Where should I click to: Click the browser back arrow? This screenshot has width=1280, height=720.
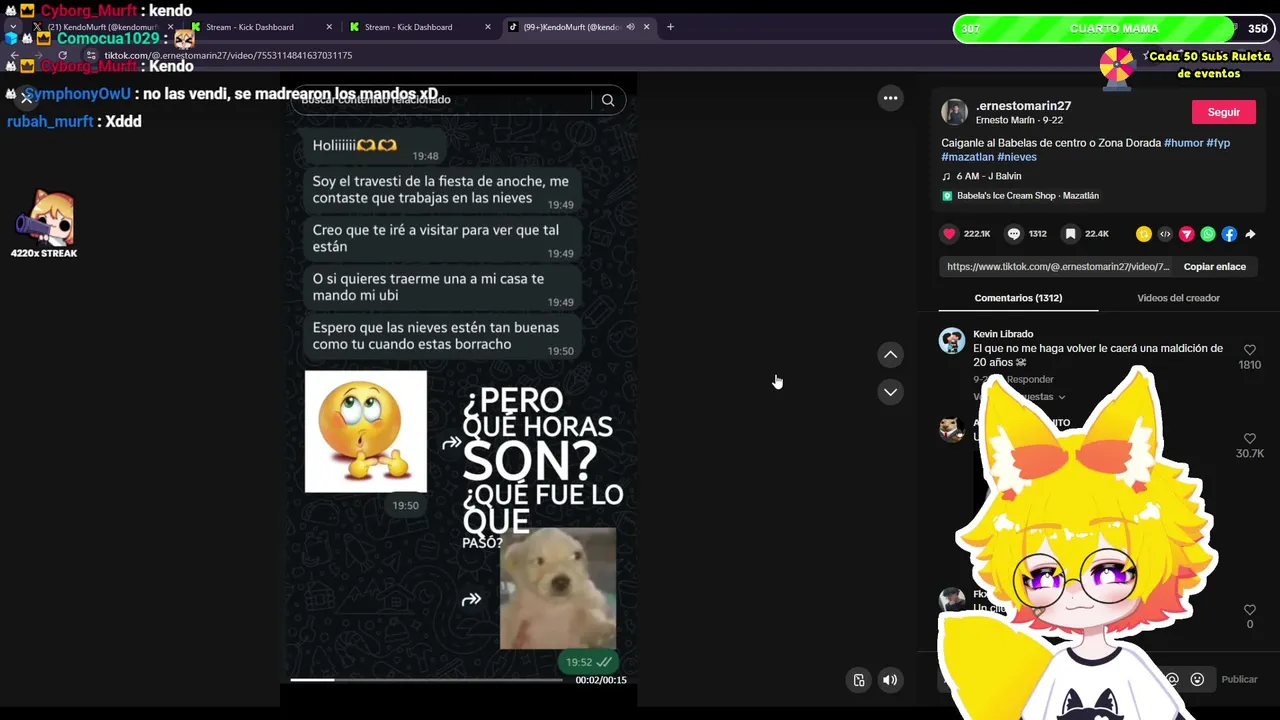pyautogui.click(x=14, y=56)
